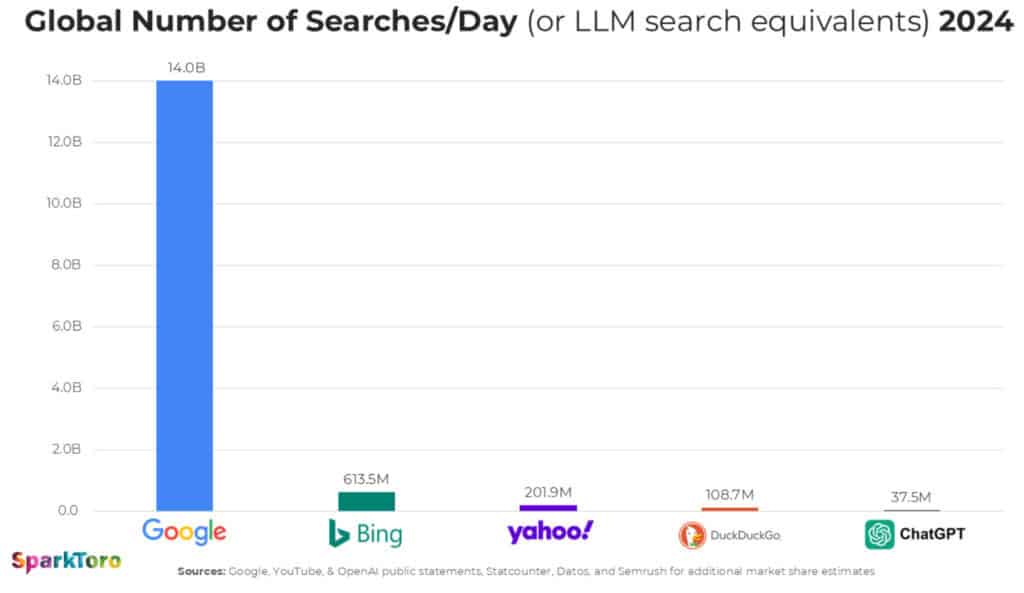Click the chart title text
The image size is (1024, 593).
[x=518, y=23]
